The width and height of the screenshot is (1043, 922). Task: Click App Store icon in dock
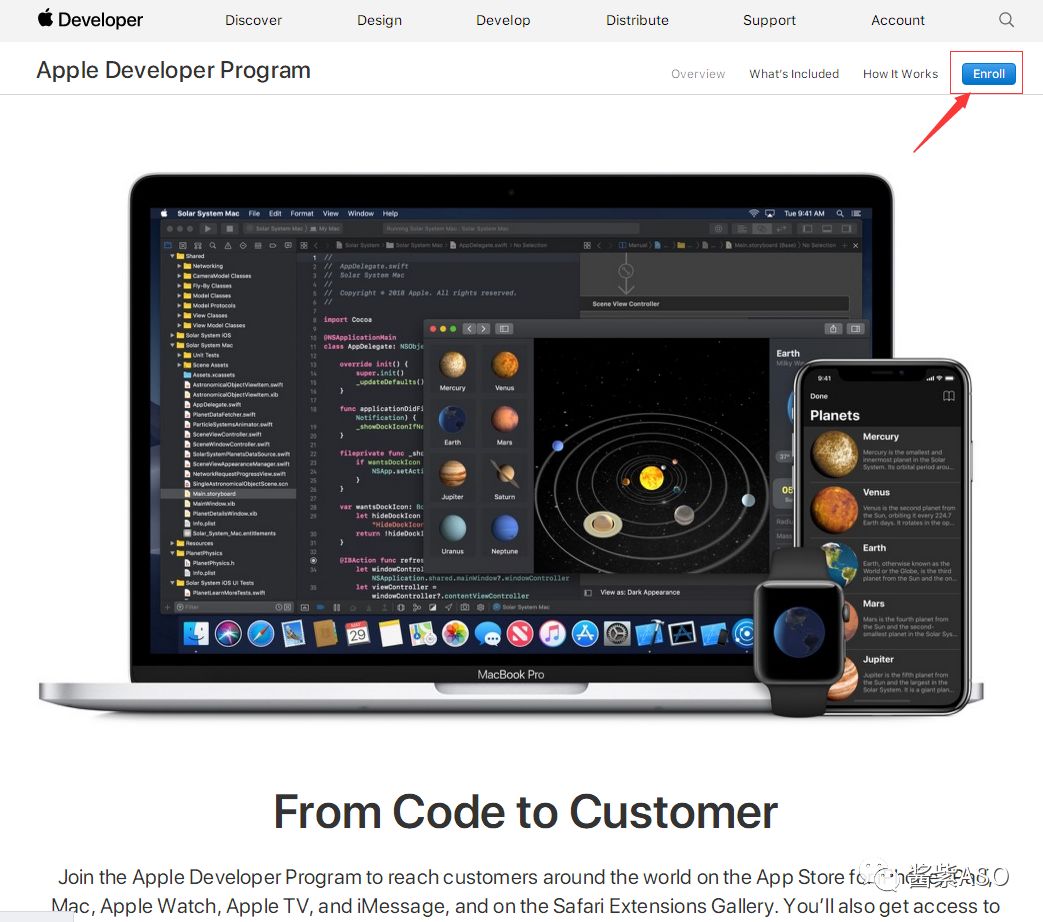[585, 633]
